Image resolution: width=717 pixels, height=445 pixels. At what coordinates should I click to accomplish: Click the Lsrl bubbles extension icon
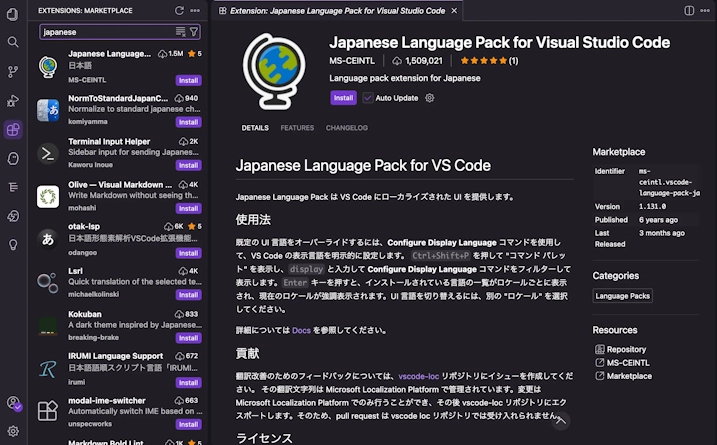pyautogui.click(x=48, y=281)
